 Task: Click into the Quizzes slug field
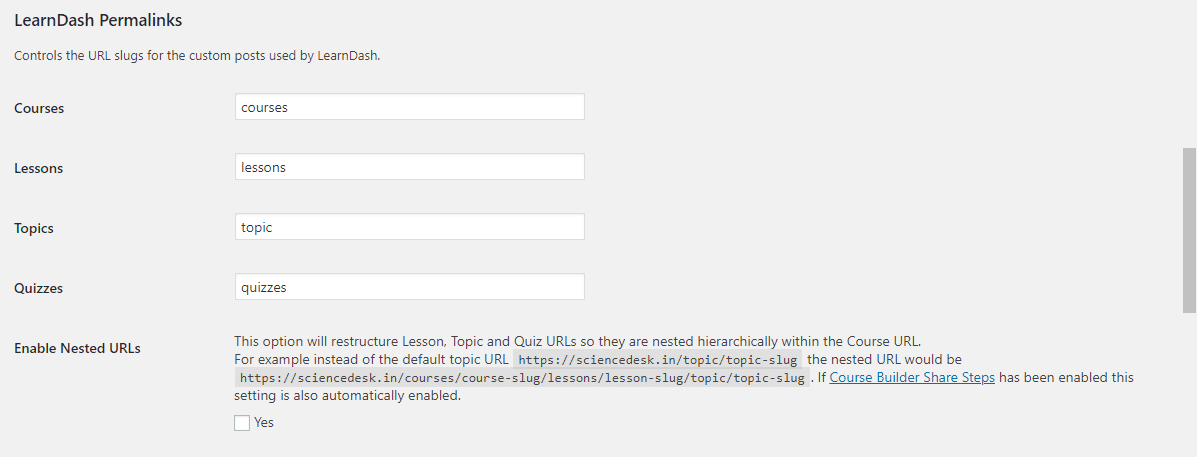[409, 287]
